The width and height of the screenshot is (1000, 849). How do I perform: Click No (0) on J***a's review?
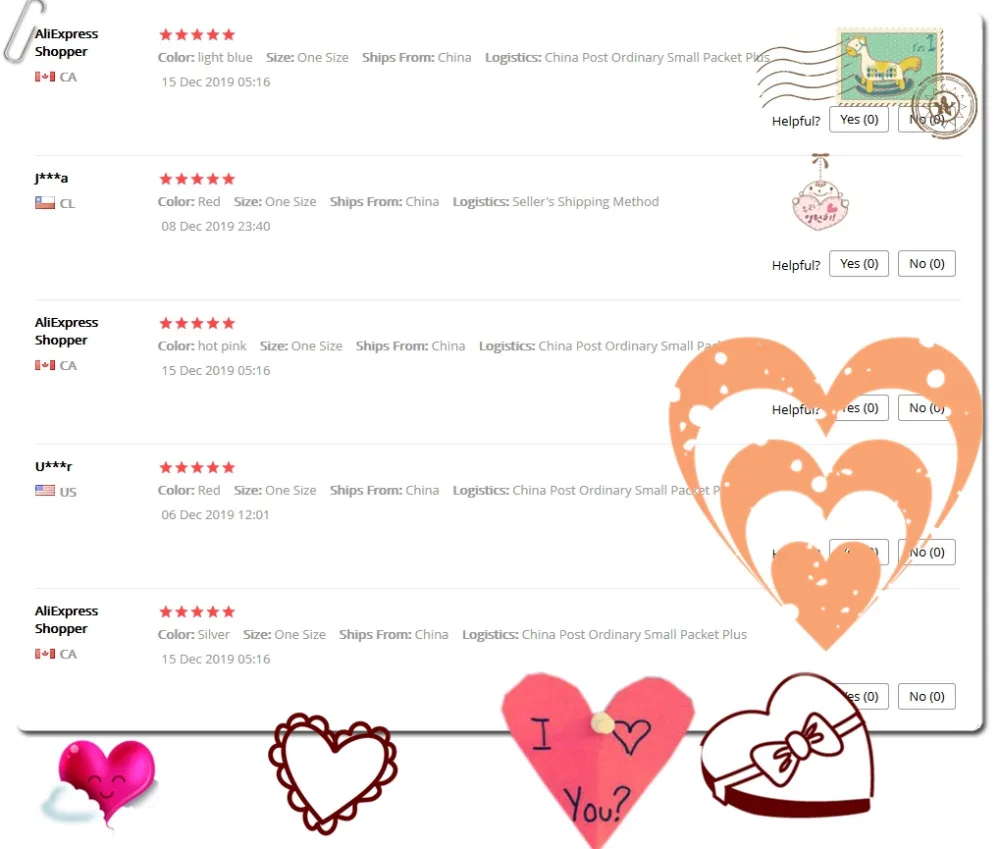pyautogui.click(x=927, y=263)
